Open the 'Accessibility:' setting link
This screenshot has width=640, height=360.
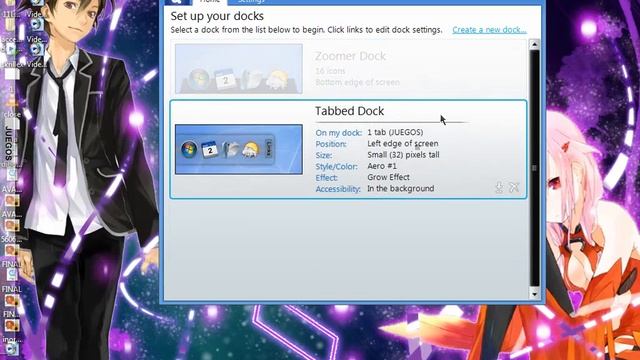coord(338,189)
